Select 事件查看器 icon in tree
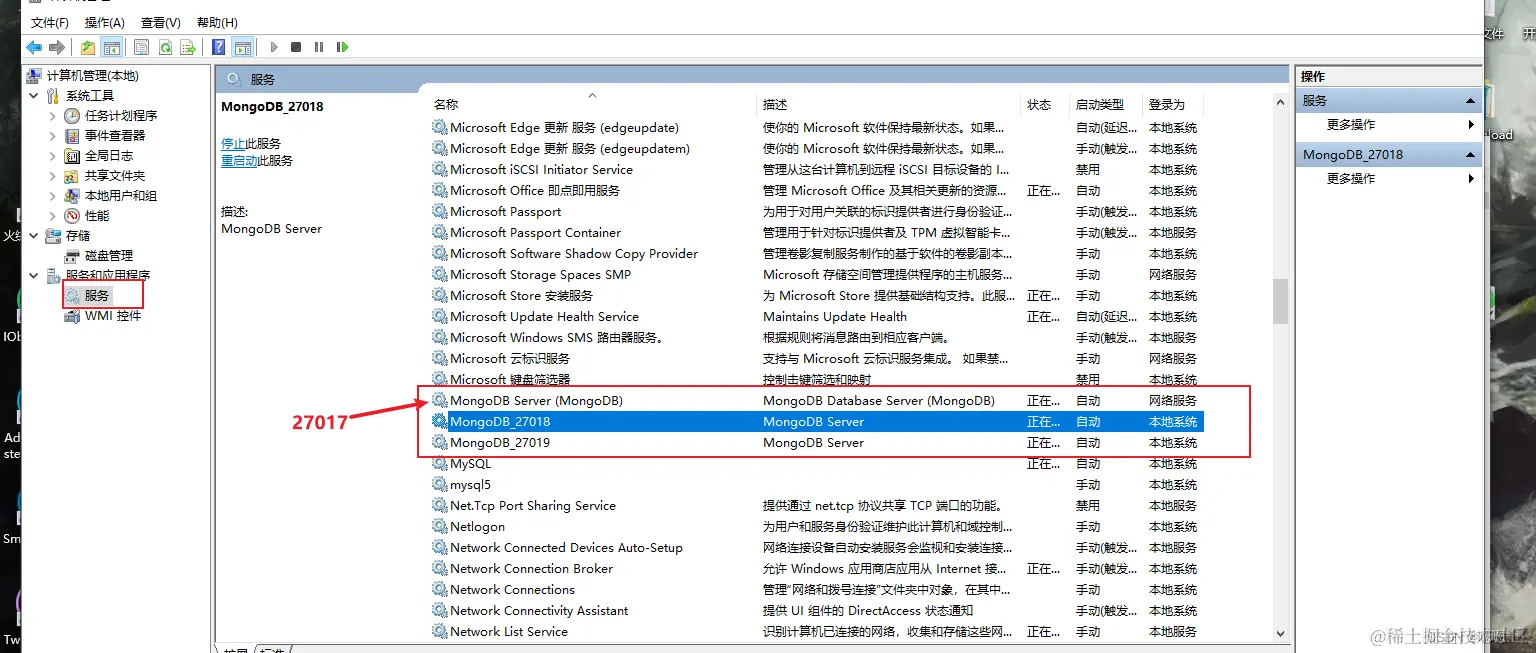Viewport: 1536px width, 653px height. 72,136
